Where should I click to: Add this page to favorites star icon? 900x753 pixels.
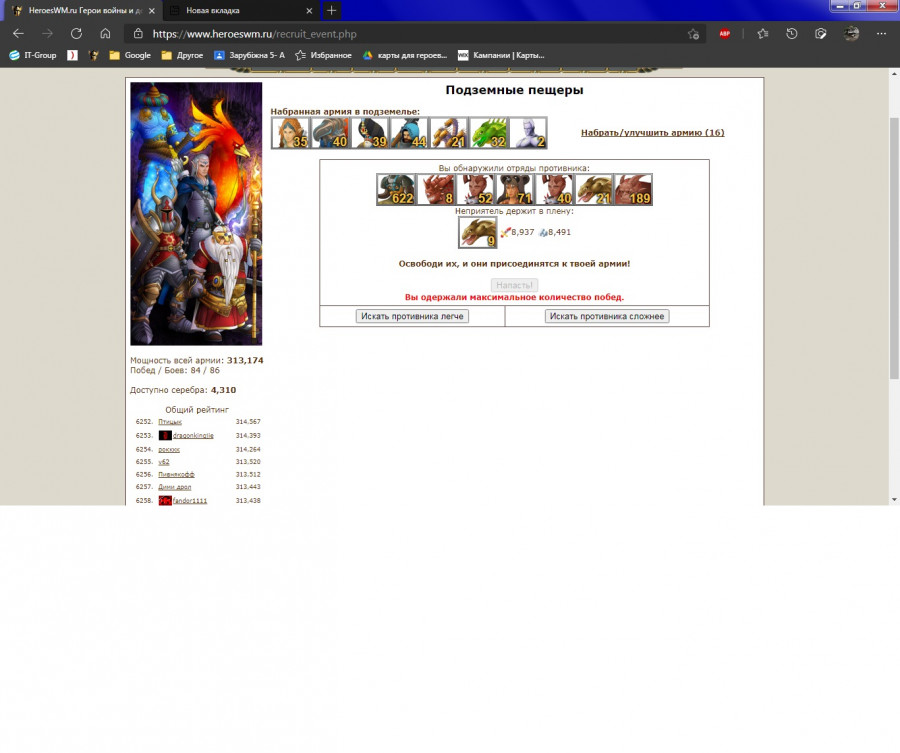tap(693, 34)
